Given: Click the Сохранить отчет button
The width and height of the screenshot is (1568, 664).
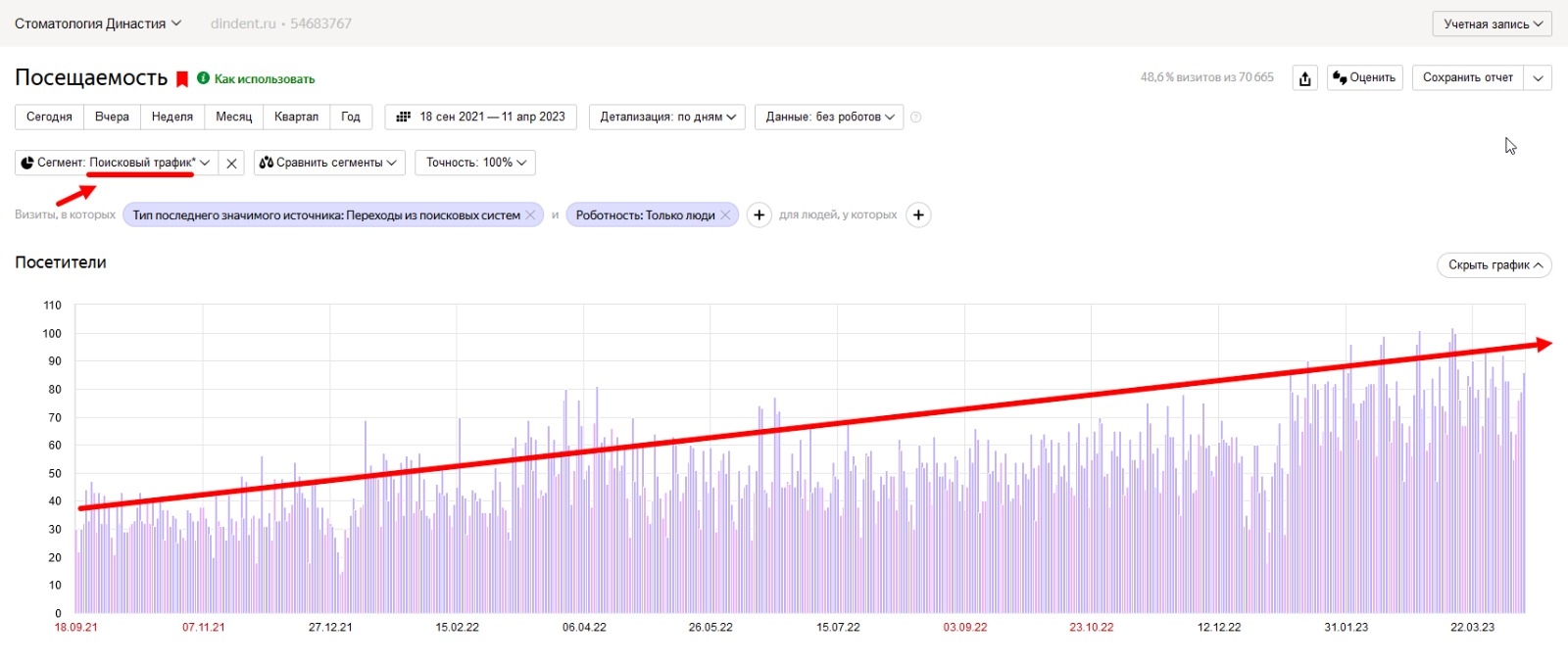Looking at the screenshot, I should pyautogui.click(x=1468, y=78).
